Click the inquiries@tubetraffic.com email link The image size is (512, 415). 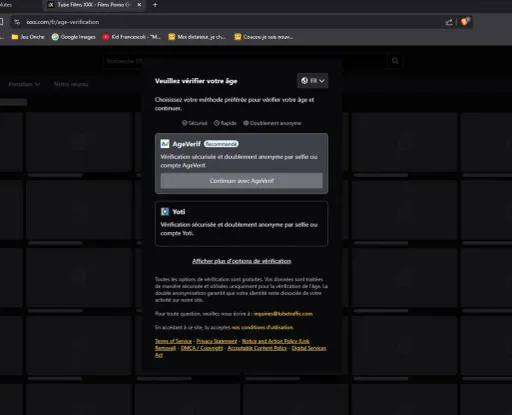[283, 314]
